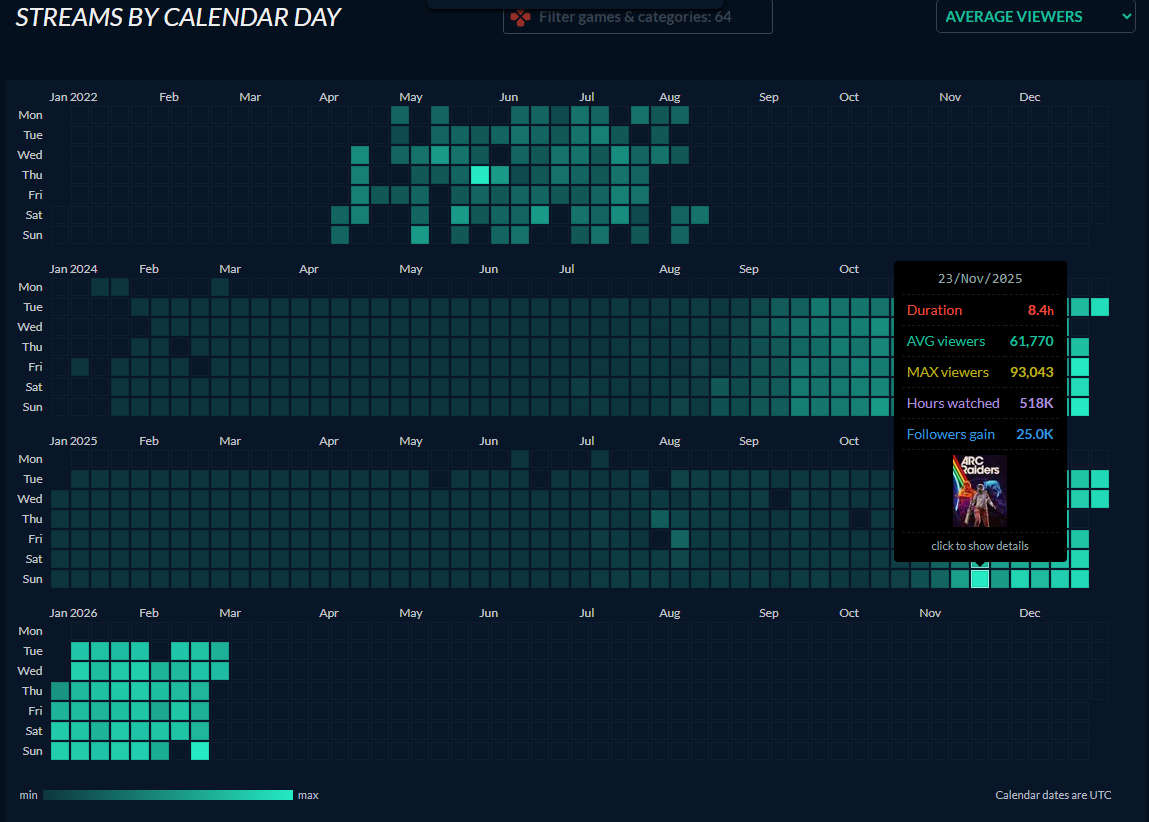Click the 'Calendar dates are UTC' note
The width and height of the screenshot is (1149, 822).
[x=1053, y=795]
